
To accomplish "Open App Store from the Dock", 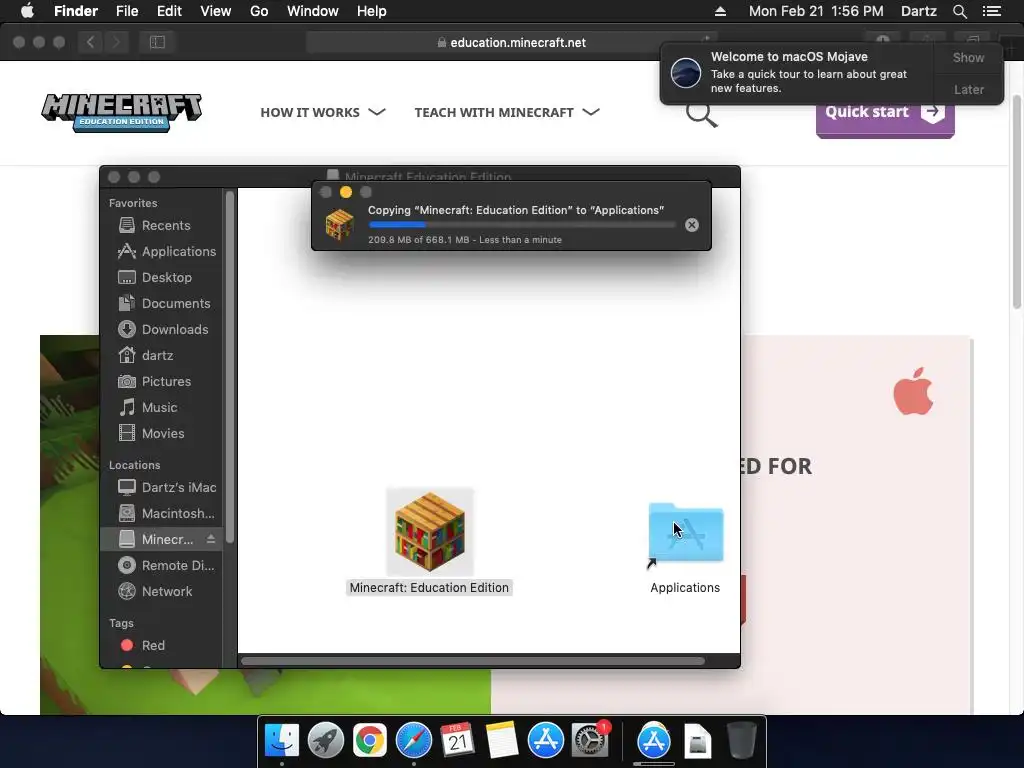I will click(x=545, y=741).
